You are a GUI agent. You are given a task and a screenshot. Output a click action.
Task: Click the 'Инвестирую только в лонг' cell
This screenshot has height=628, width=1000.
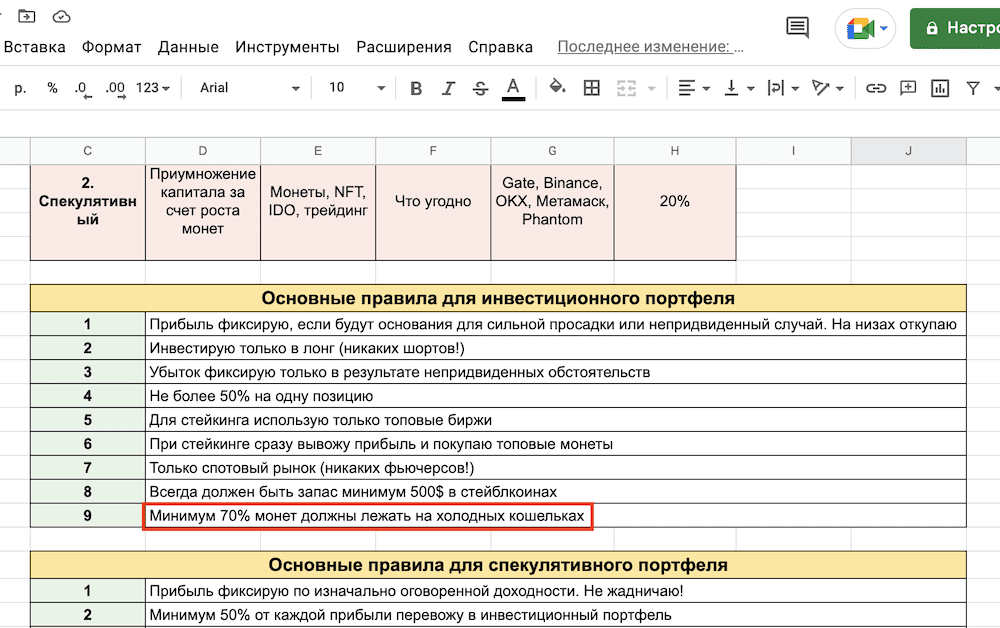pos(556,348)
